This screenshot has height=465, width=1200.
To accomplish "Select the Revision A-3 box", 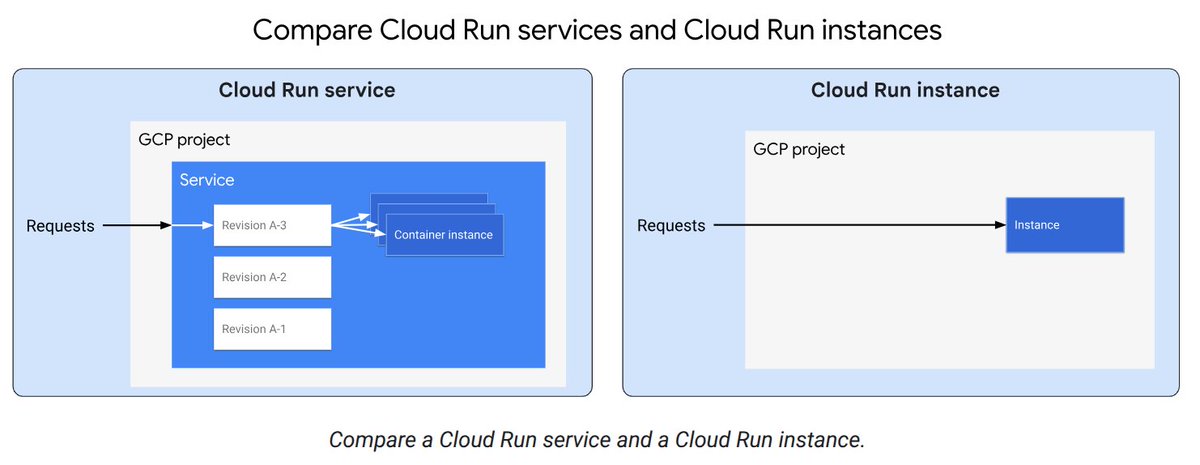I will [x=272, y=225].
